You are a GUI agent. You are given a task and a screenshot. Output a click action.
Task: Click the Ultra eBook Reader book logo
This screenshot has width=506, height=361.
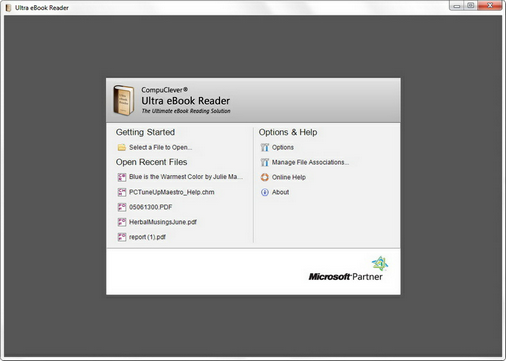pos(124,100)
